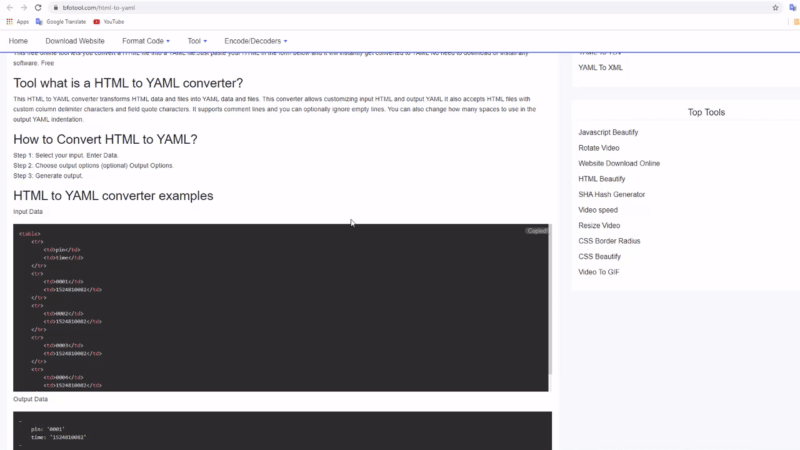This screenshot has width=800, height=450.
Task: Expand the Tool dropdown menu
Action: pos(197,41)
